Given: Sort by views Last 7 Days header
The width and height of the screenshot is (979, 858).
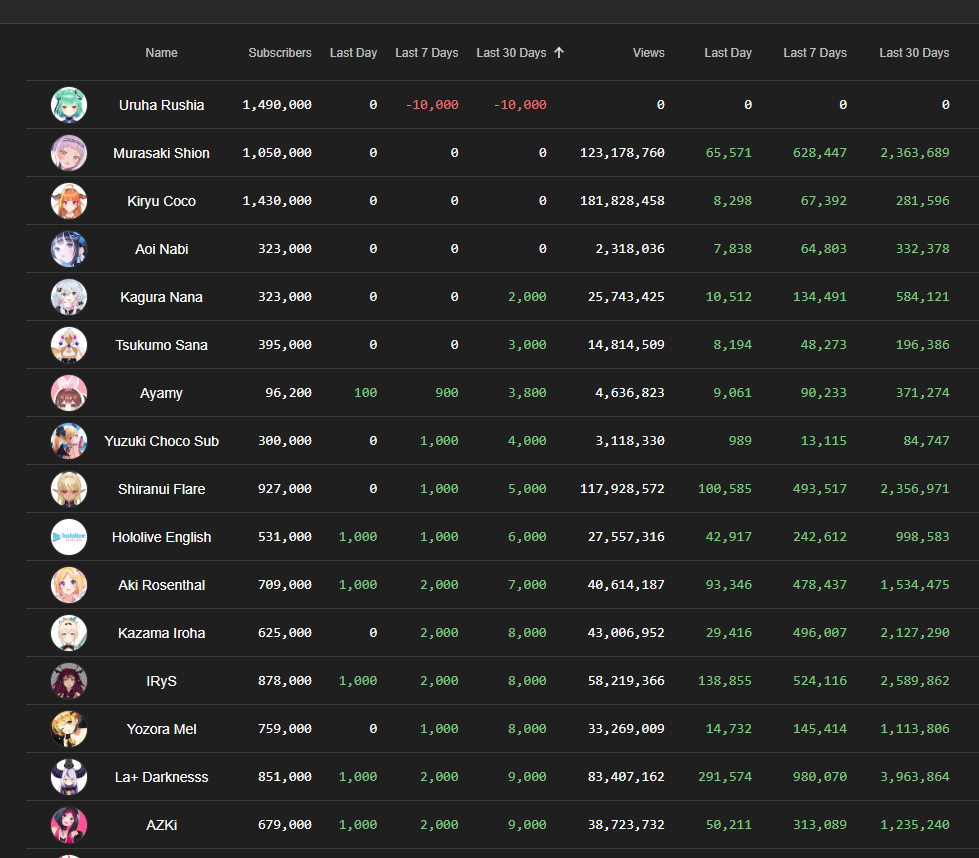Looking at the screenshot, I should tap(815, 53).
